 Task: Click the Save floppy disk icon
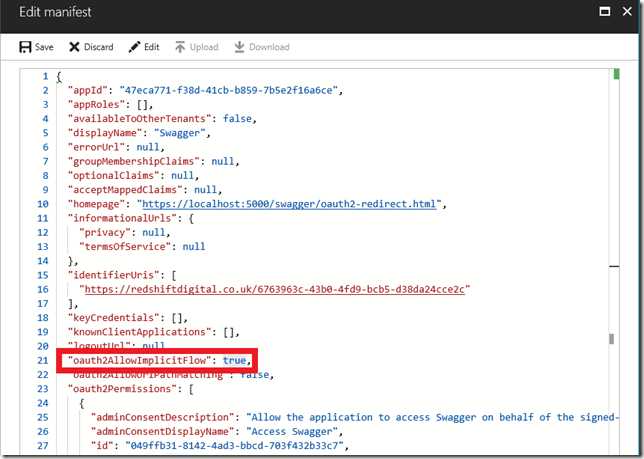[25, 47]
